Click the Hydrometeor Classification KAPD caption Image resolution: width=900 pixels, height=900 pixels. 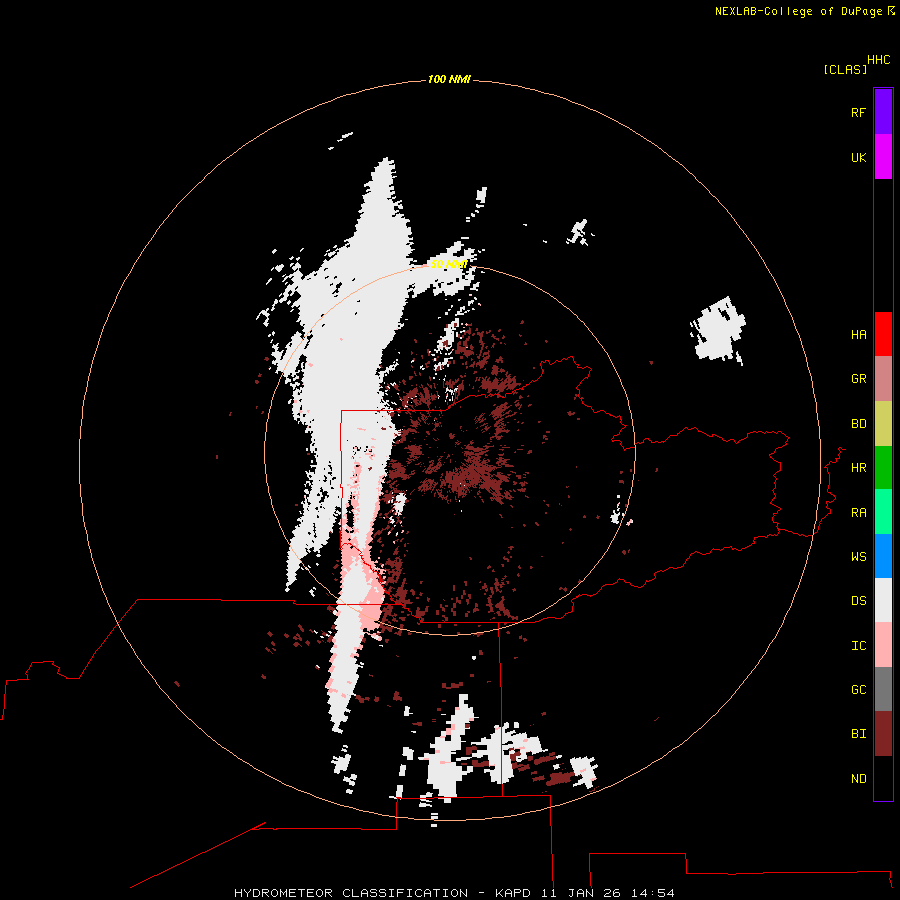pos(454,893)
